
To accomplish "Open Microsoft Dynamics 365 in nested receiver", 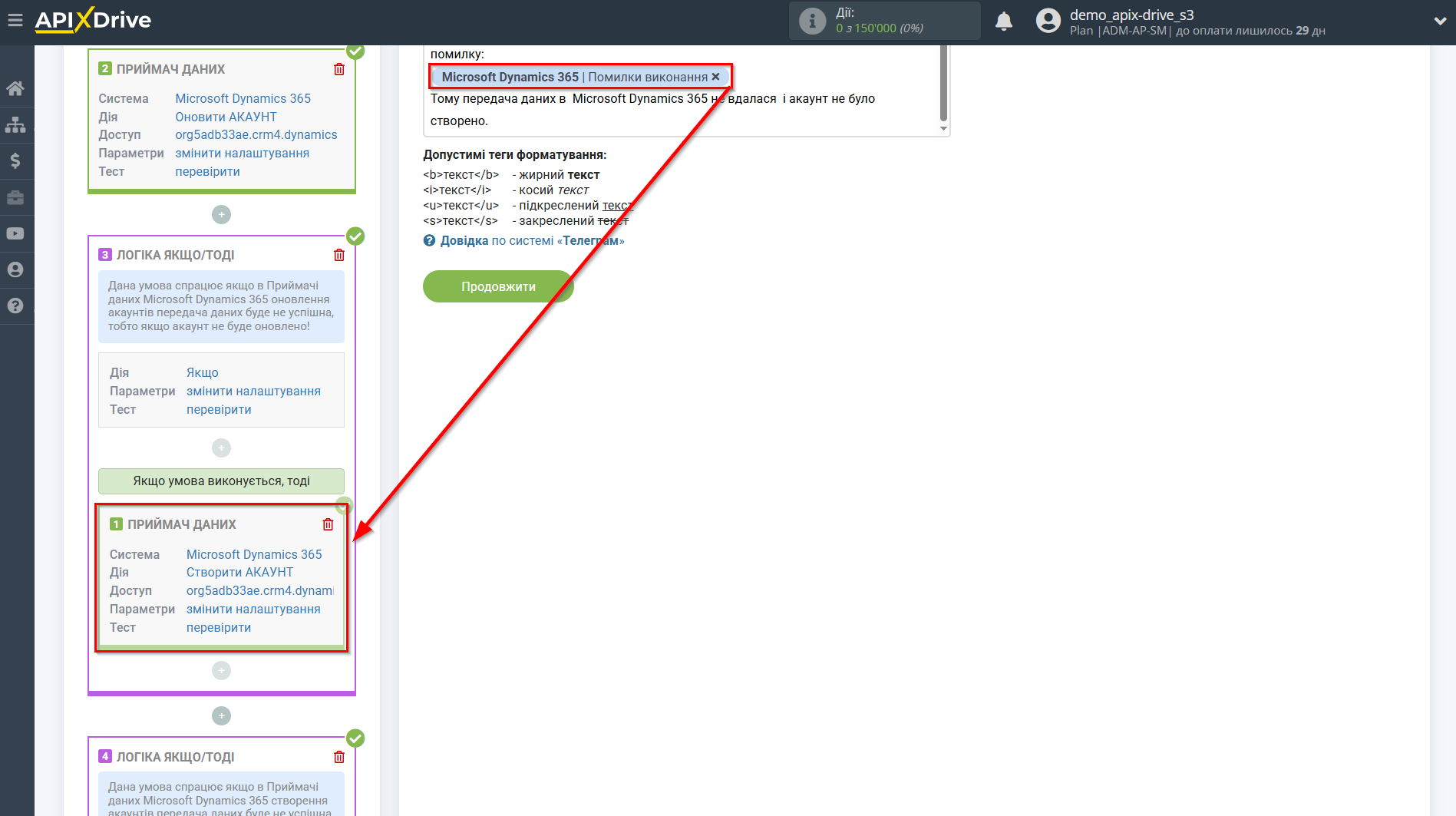I will pos(254,554).
